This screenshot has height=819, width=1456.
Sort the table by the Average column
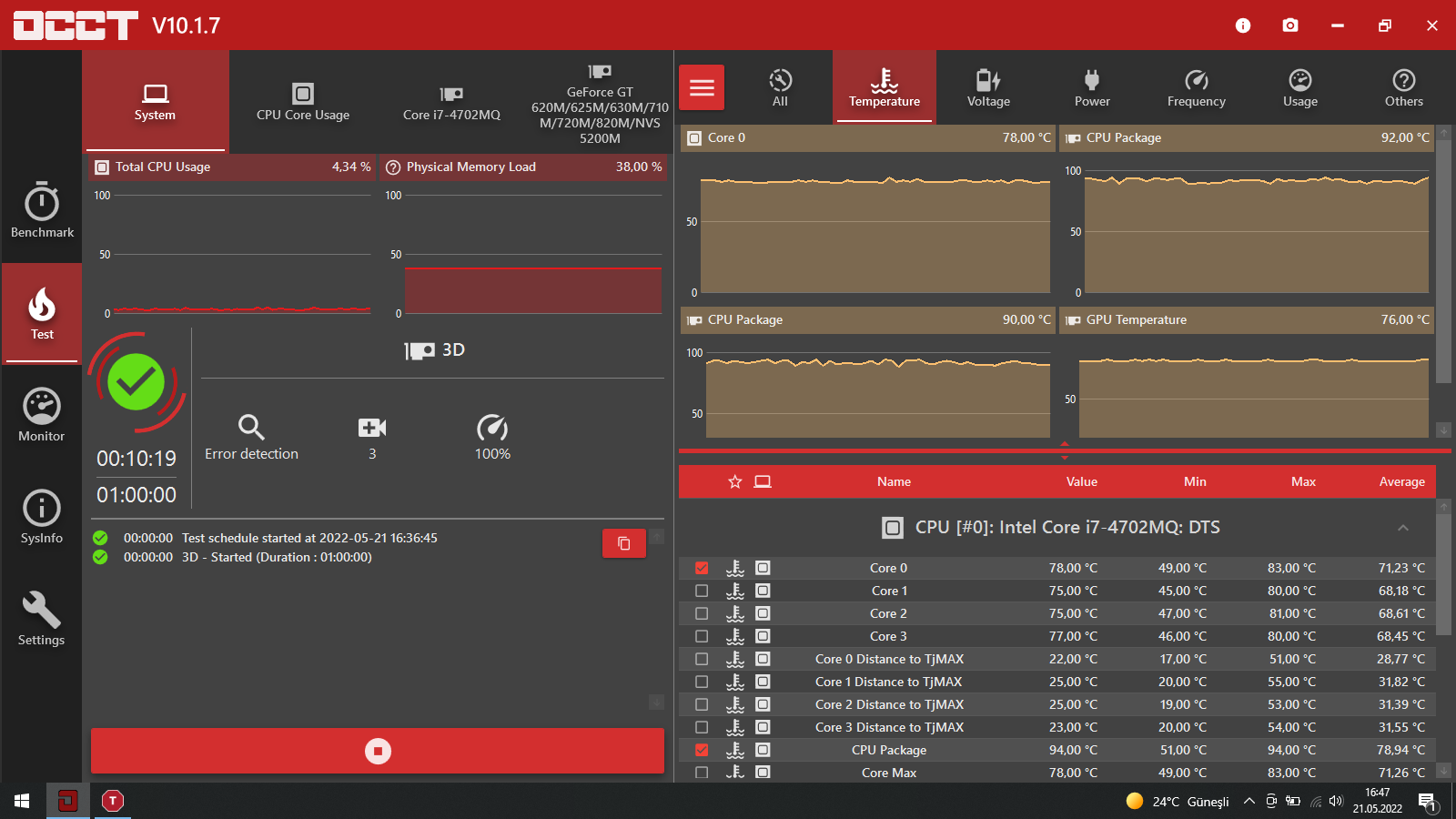pos(1402,481)
